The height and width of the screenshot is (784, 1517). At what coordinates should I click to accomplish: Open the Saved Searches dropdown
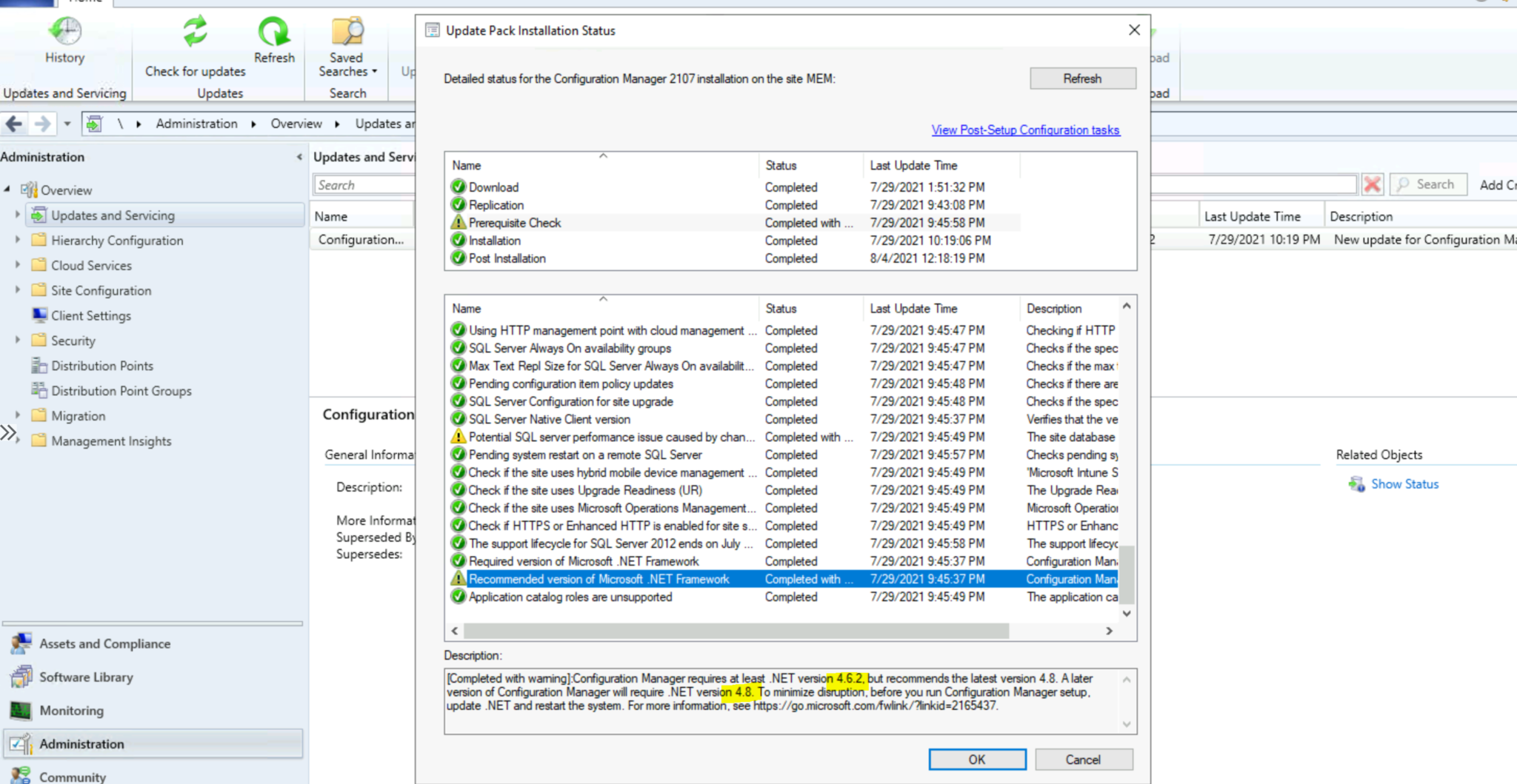coord(347,64)
